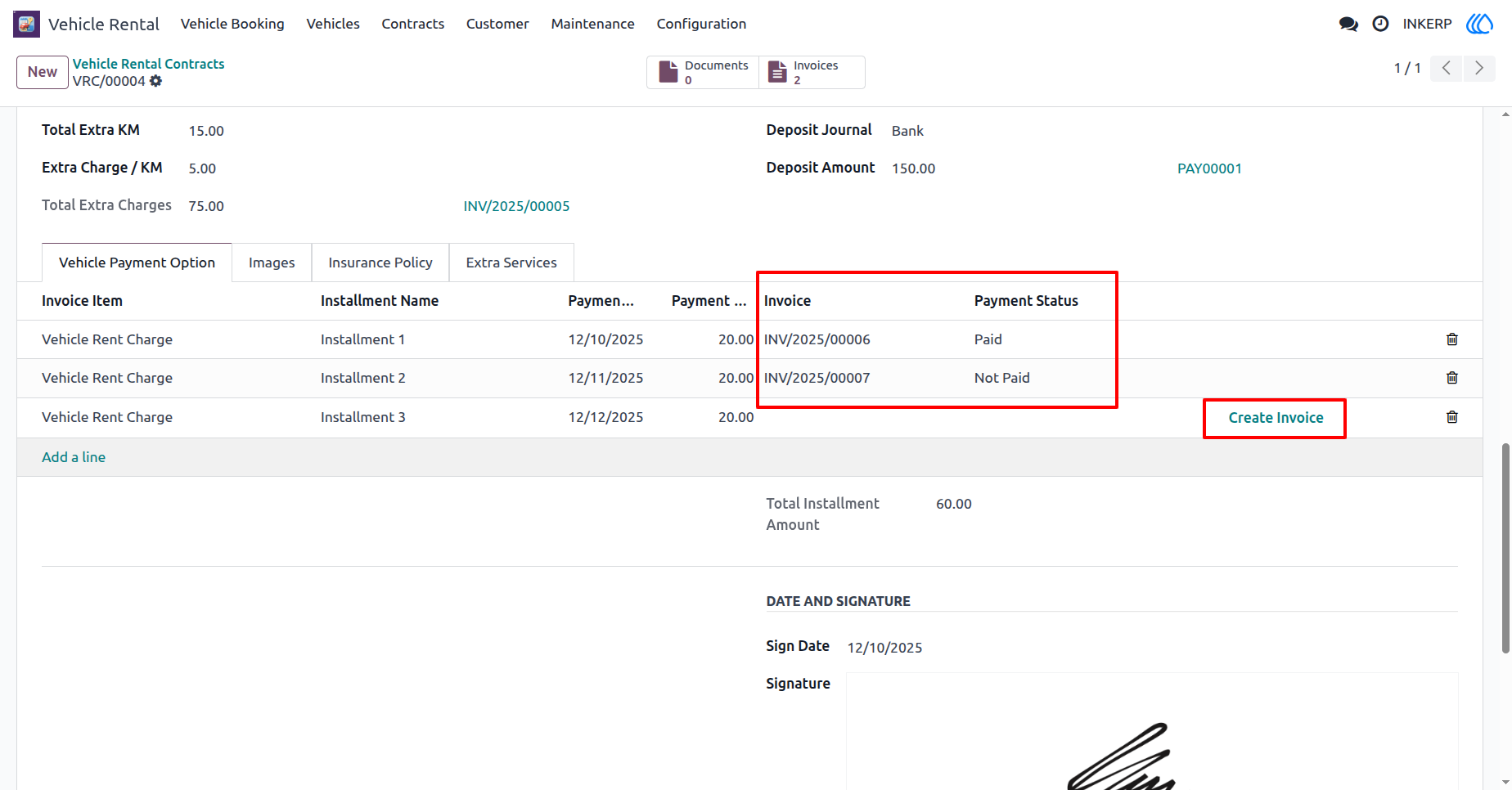Open the Vehicle Rental Contracts breadcrumb

pyautogui.click(x=148, y=64)
